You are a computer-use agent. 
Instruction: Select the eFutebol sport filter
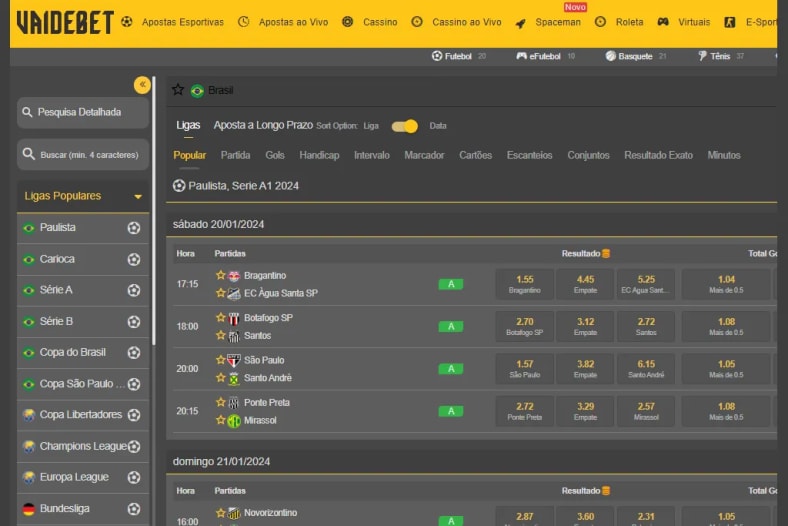point(545,56)
